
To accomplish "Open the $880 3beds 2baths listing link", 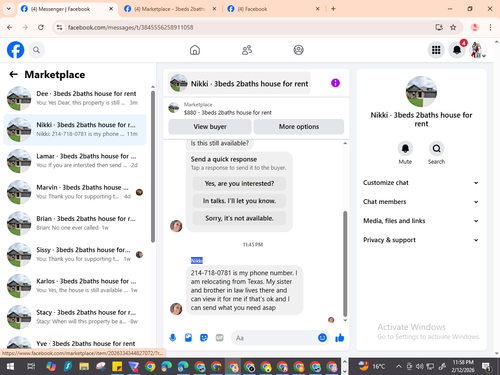I will pos(228,113).
